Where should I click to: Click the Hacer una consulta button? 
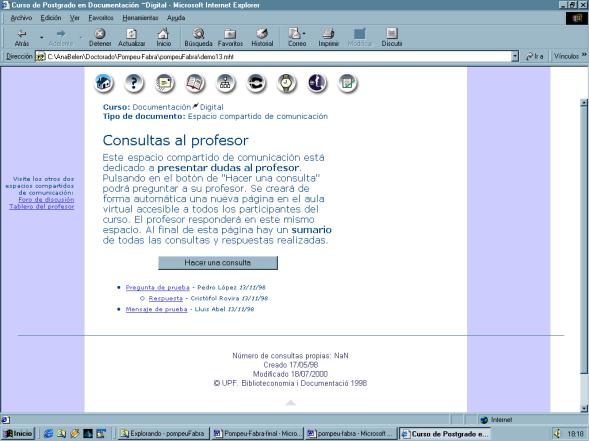coord(218,263)
